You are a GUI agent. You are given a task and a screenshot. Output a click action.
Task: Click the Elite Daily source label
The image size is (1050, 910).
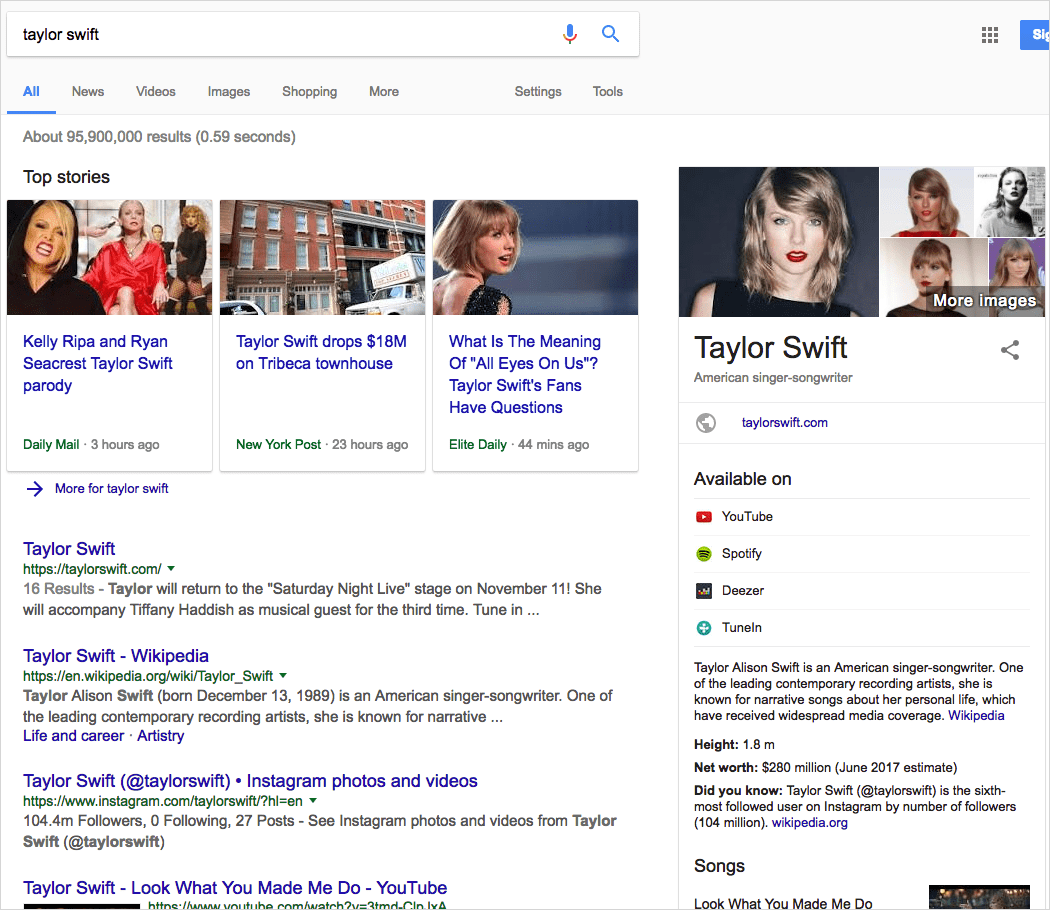click(477, 445)
